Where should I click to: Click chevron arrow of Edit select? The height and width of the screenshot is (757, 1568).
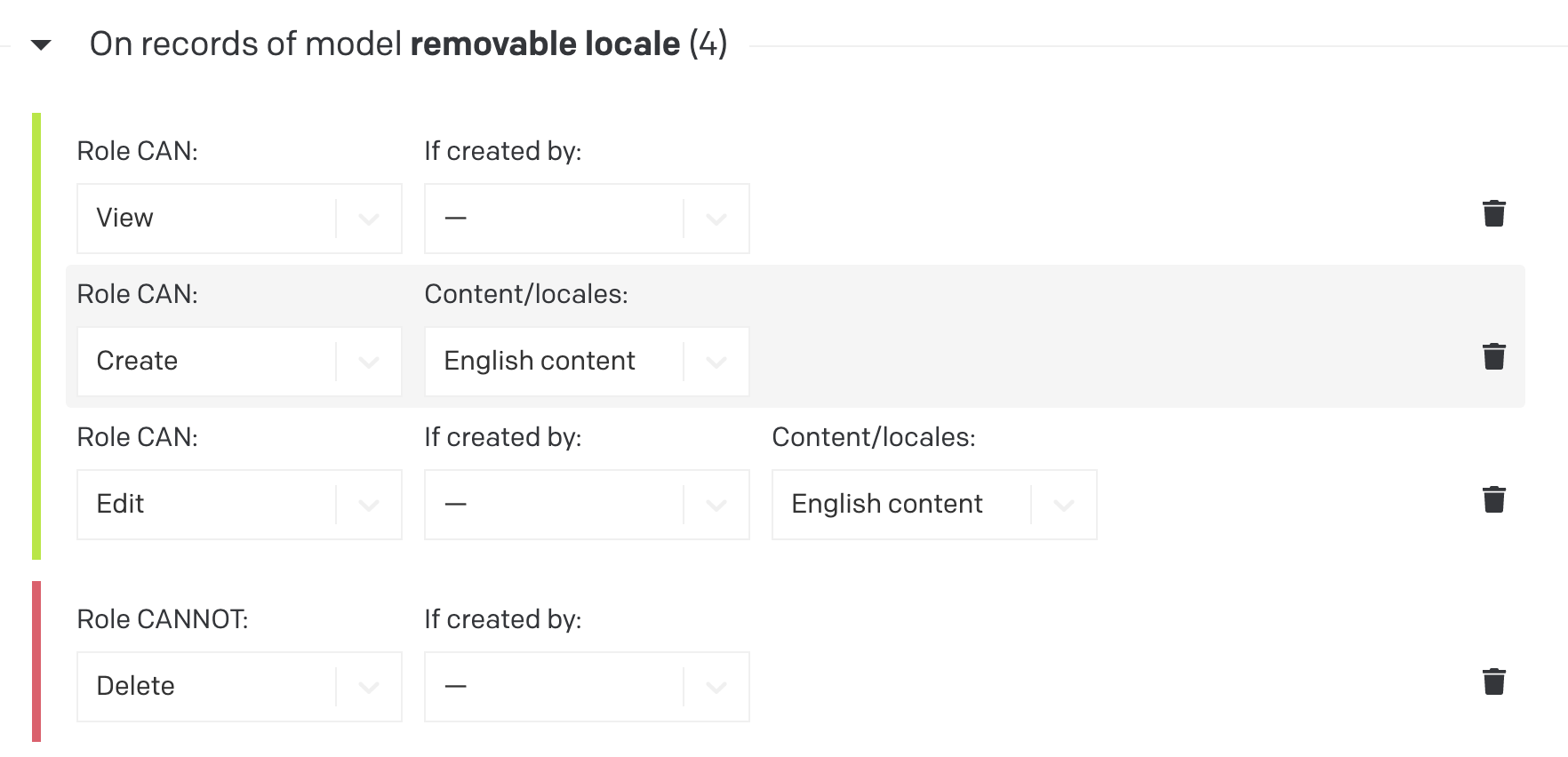click(369, 505)
